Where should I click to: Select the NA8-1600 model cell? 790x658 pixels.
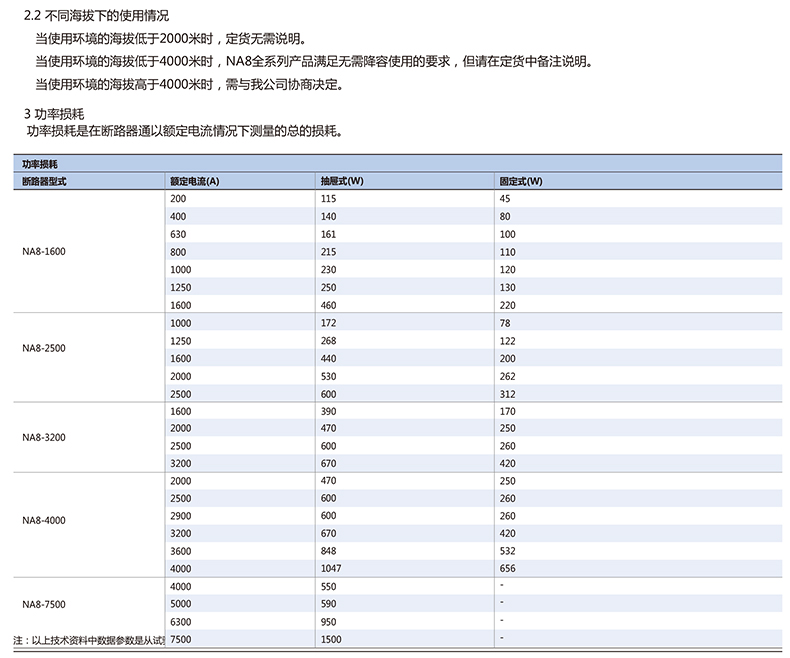pos(45,252)
